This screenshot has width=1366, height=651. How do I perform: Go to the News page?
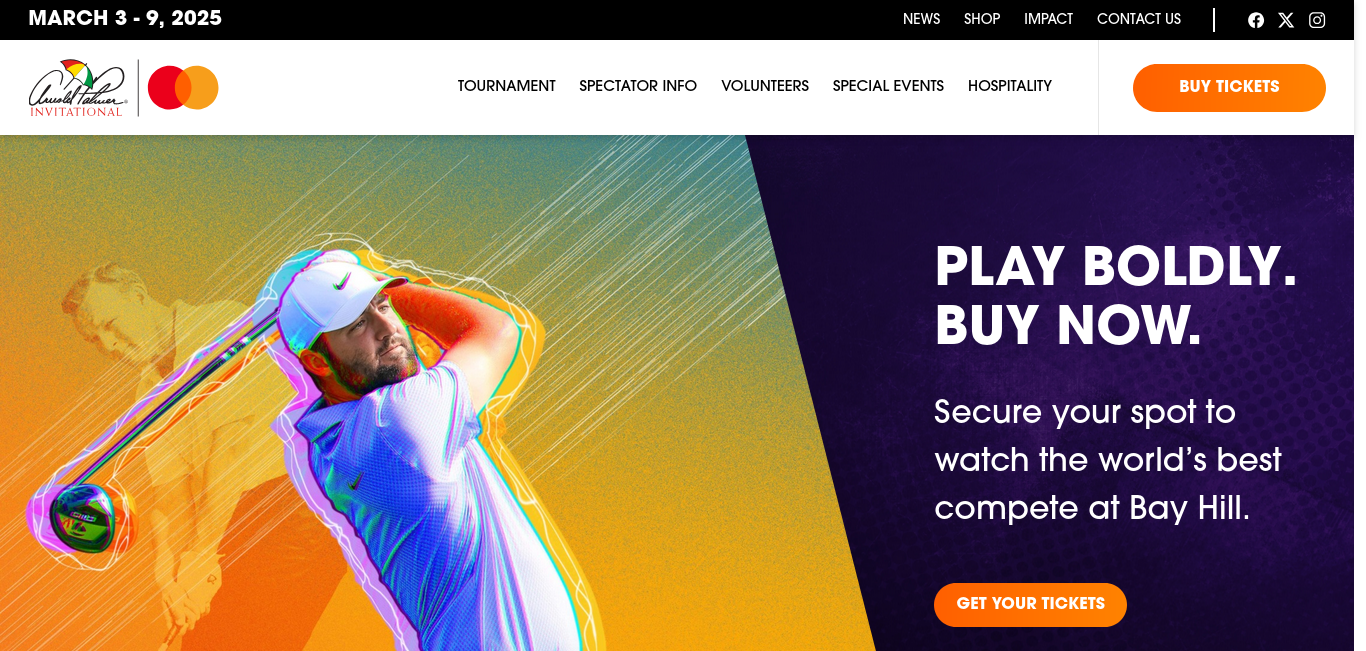click(922, 19)
